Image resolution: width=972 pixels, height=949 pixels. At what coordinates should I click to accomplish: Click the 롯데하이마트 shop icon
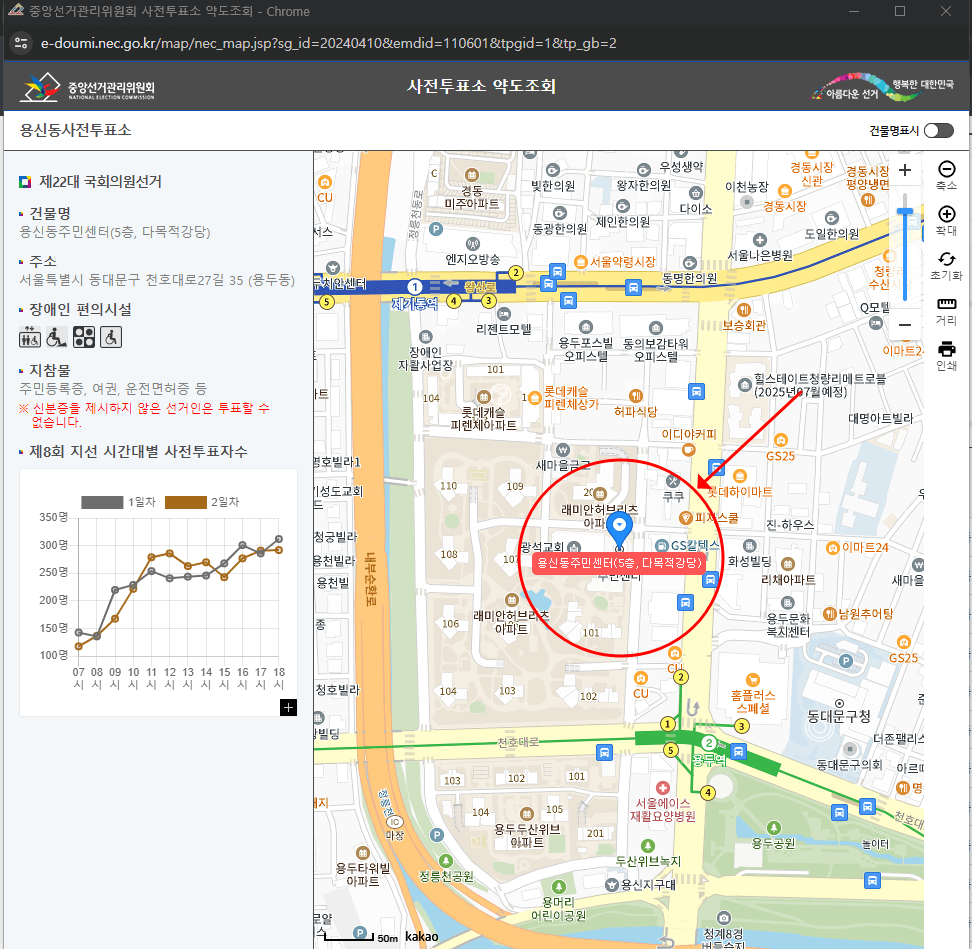pyautogui.click(x=740, y=476)
